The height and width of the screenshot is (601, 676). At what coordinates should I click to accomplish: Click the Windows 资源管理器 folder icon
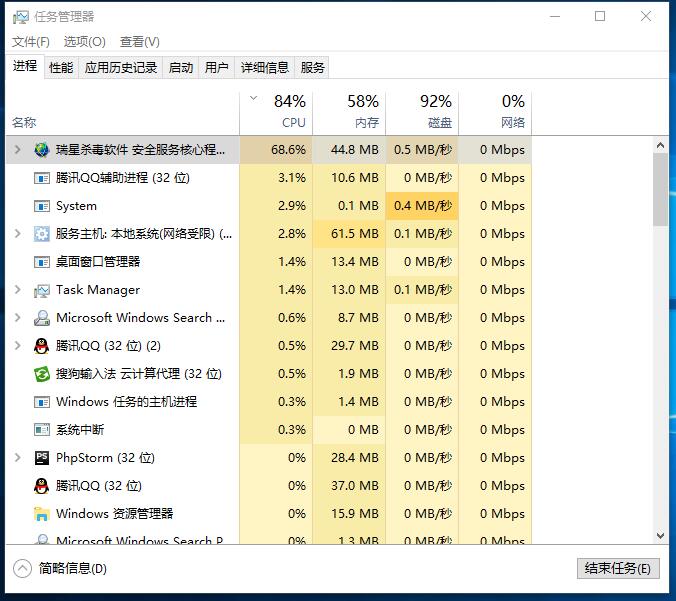(x=42, y=513)
